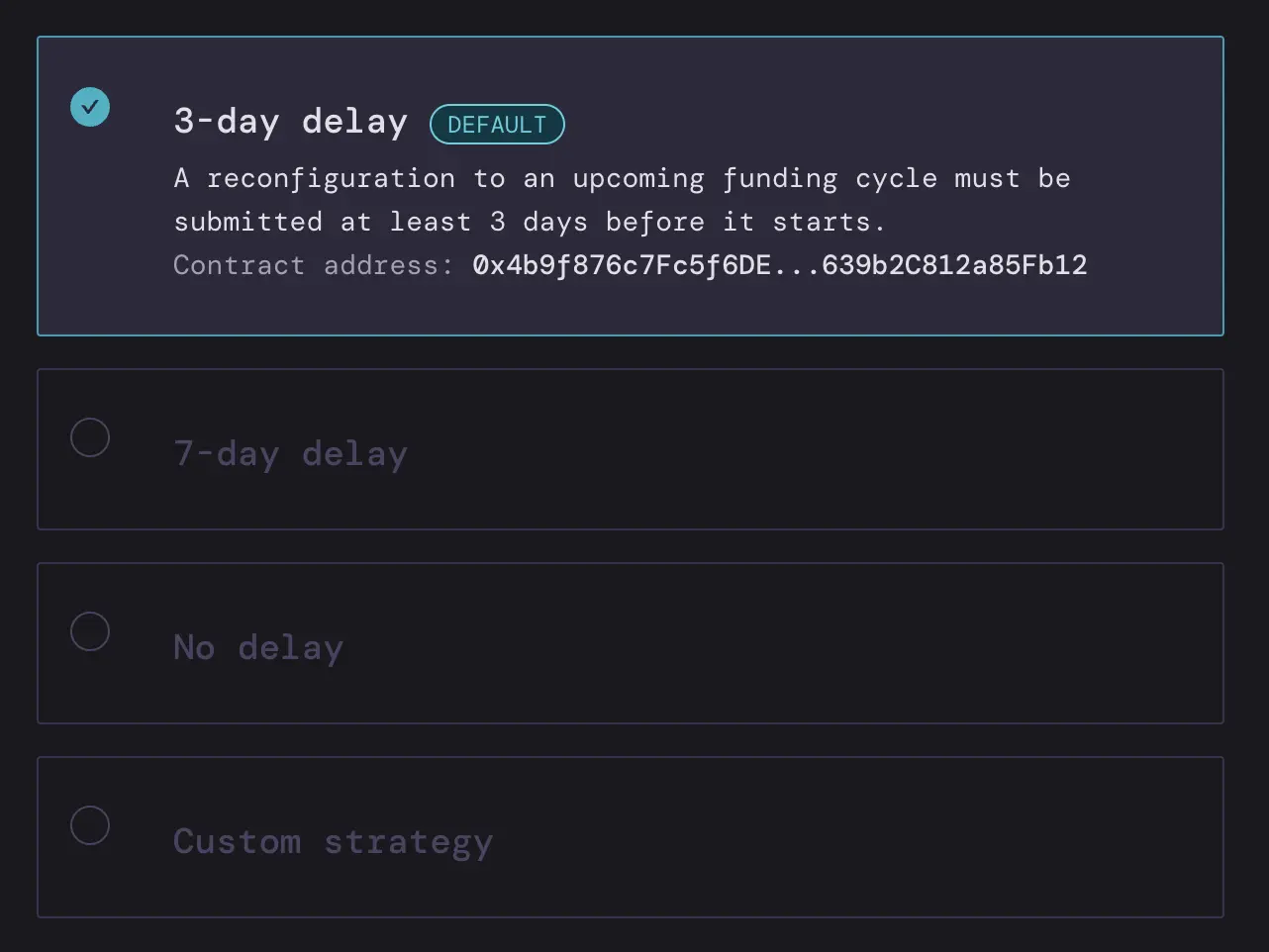Viewport: 1269px width, 952px height.
Task: Click the 'No delay' label text
Action: 258,647
